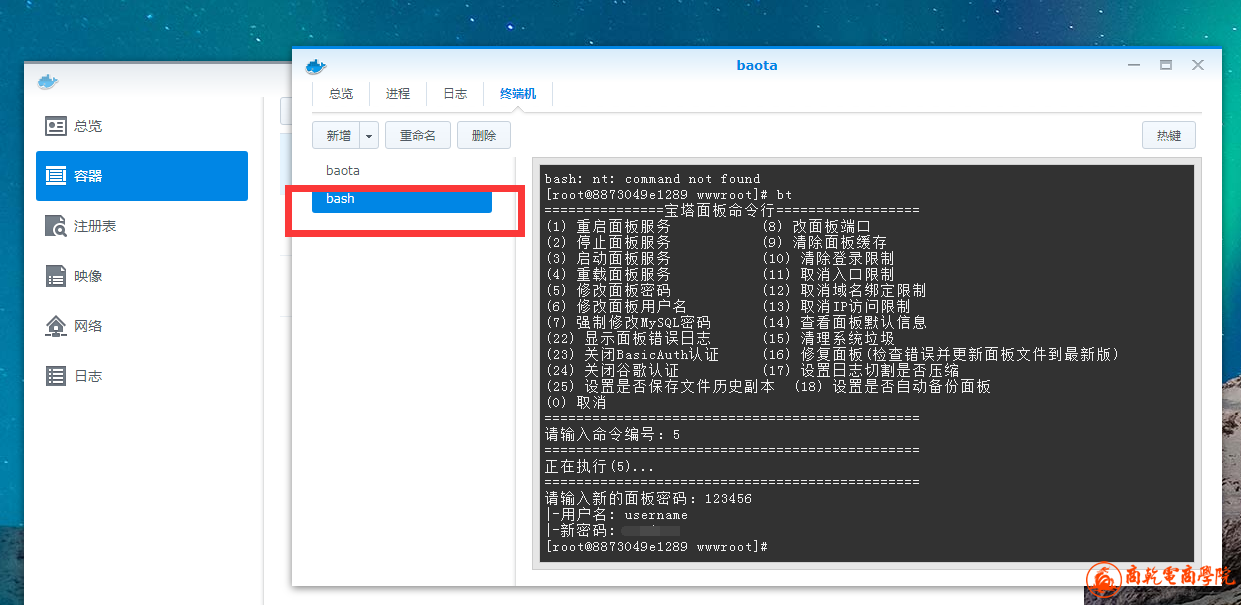1241x605 pixels.
Task: Select the baota terminal session
Action: (343, 171)
